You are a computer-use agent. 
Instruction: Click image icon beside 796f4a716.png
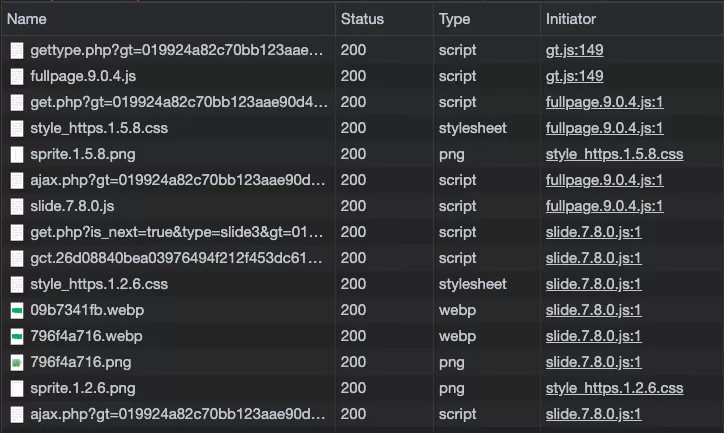click(17, 362)
